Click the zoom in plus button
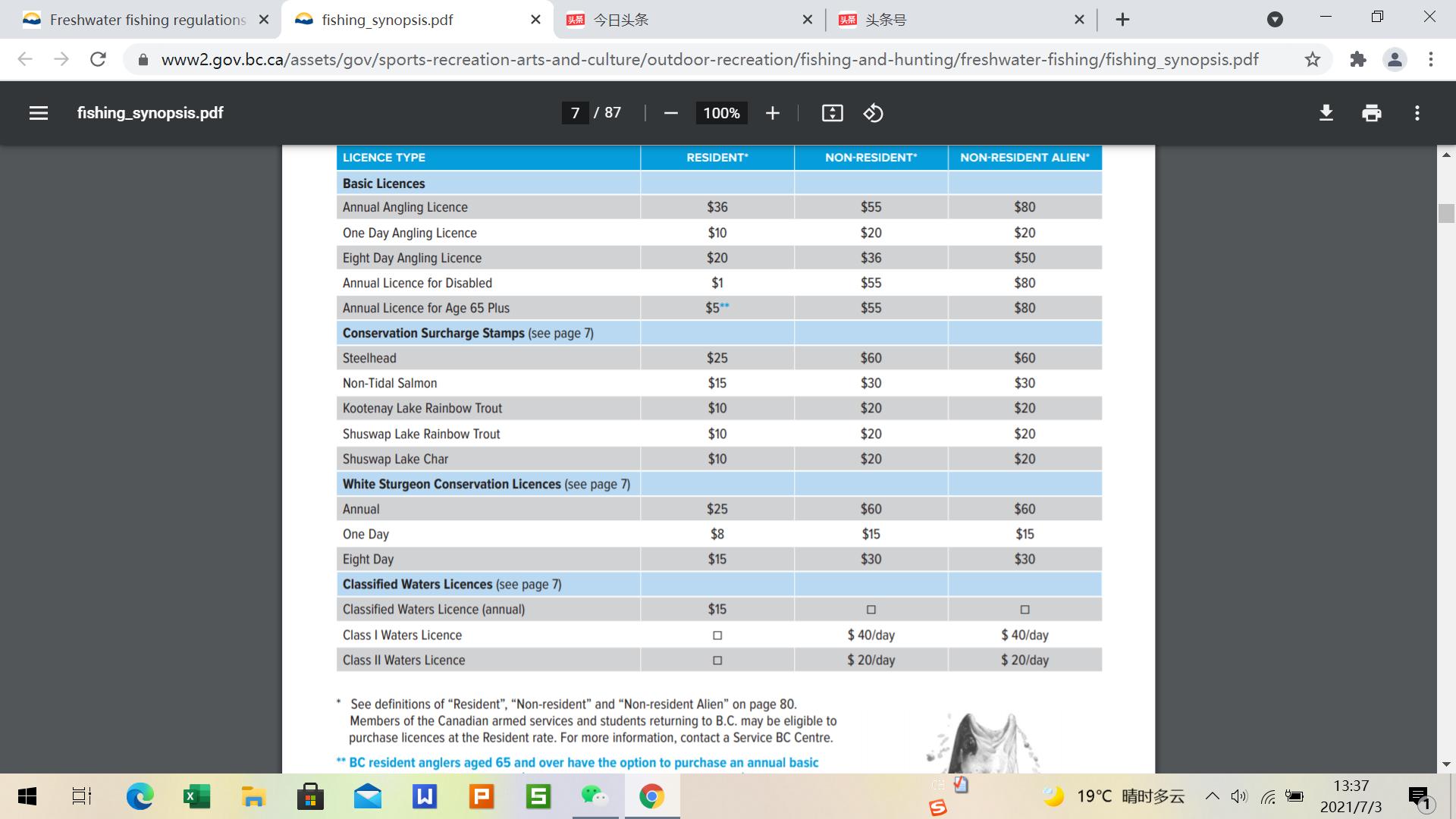 [772, 113]
